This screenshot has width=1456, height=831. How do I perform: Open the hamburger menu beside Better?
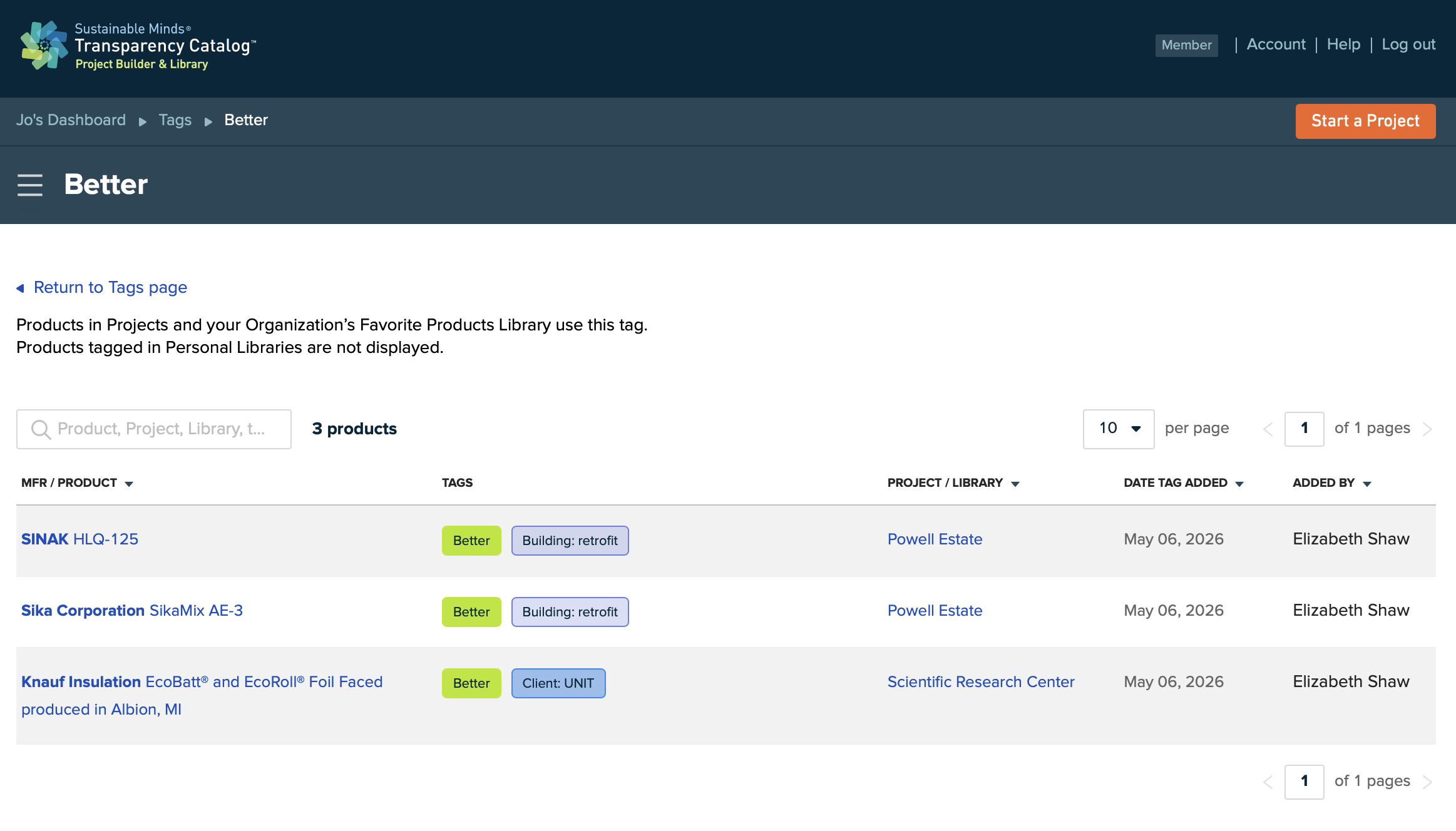pyautogui.click(x=30, y=185)
